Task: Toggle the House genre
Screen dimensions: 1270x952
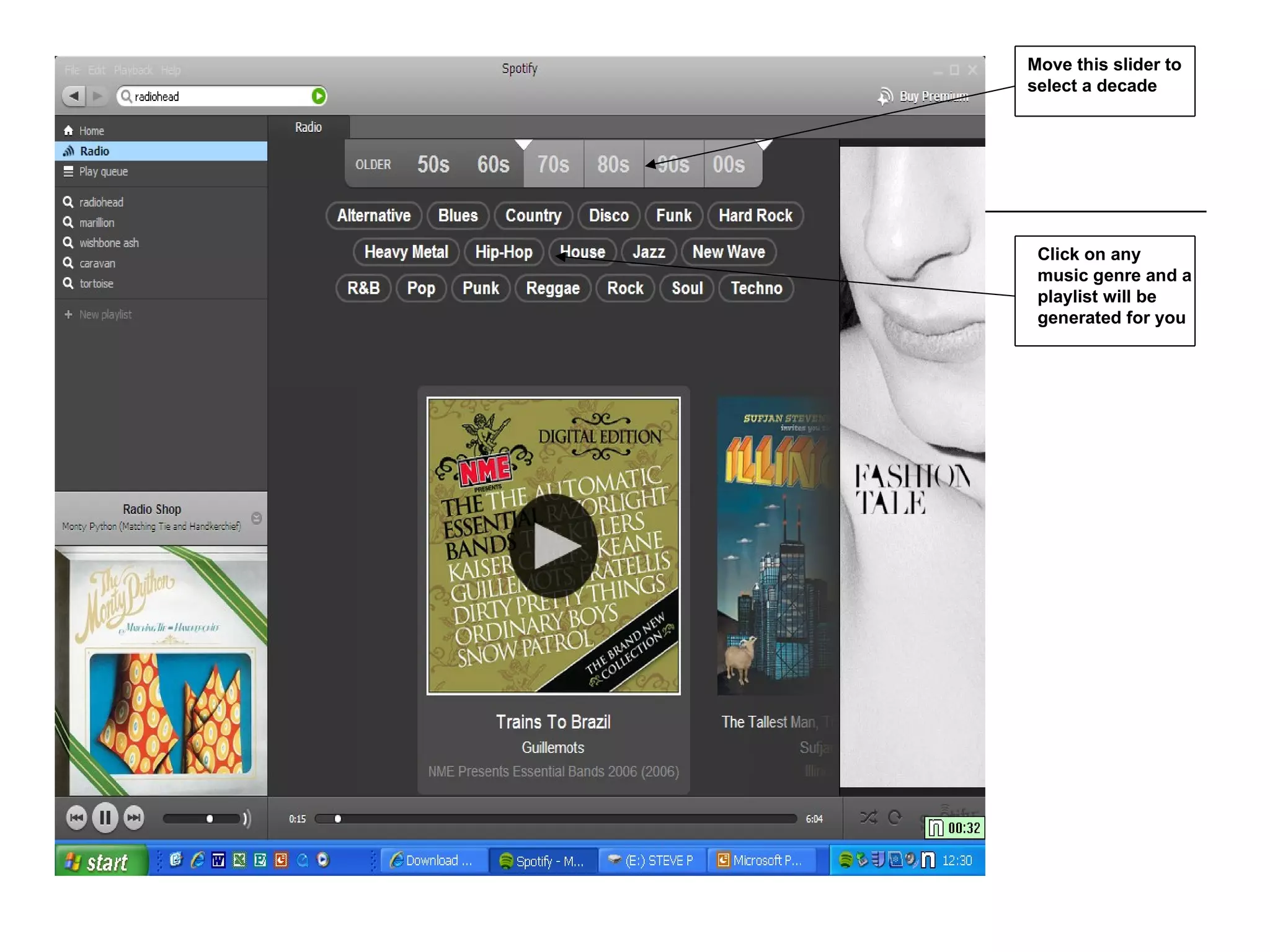Action: click(x=582, y=252)
